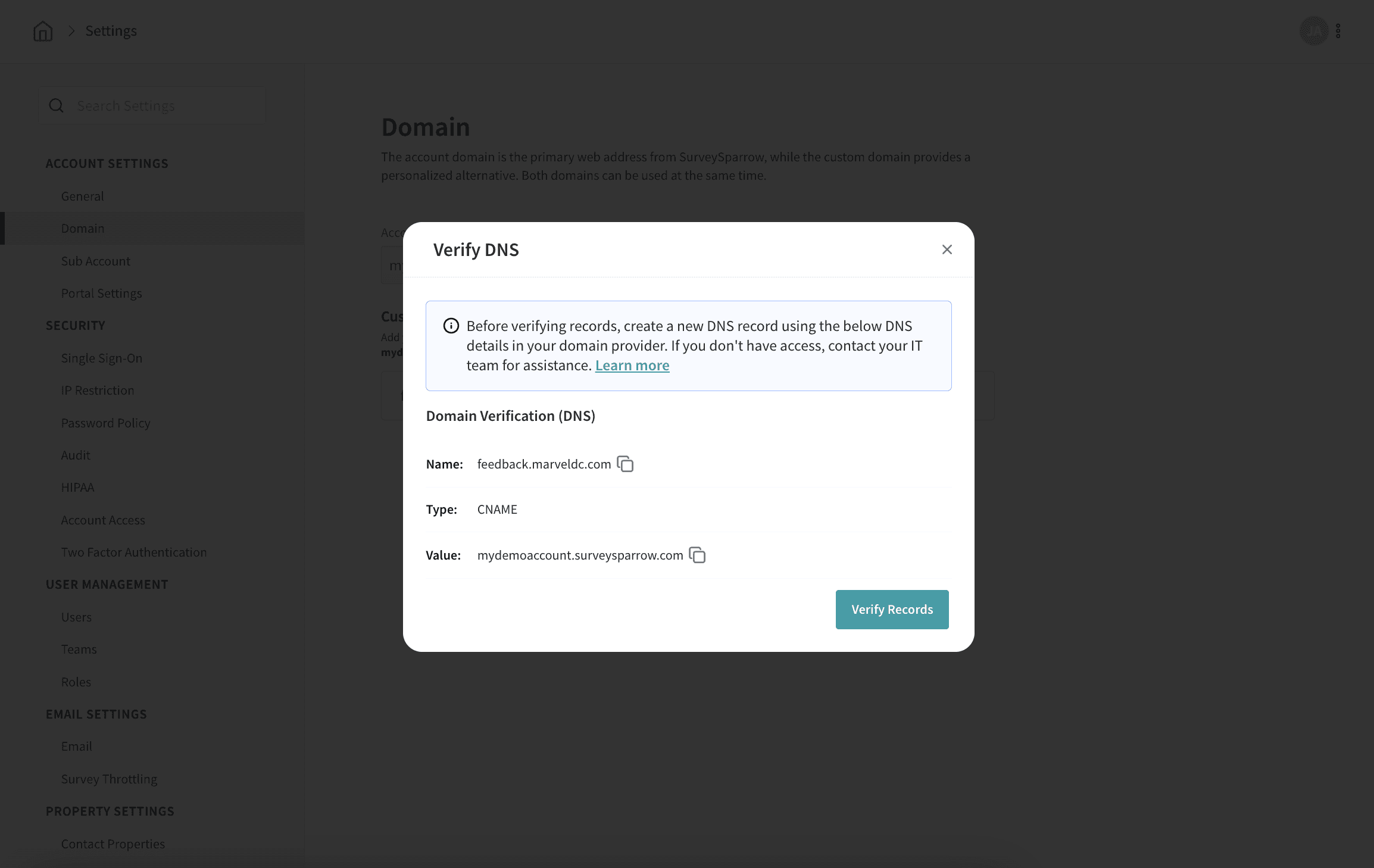
Task: Open Sub Account settings
Action: (95, 261)
